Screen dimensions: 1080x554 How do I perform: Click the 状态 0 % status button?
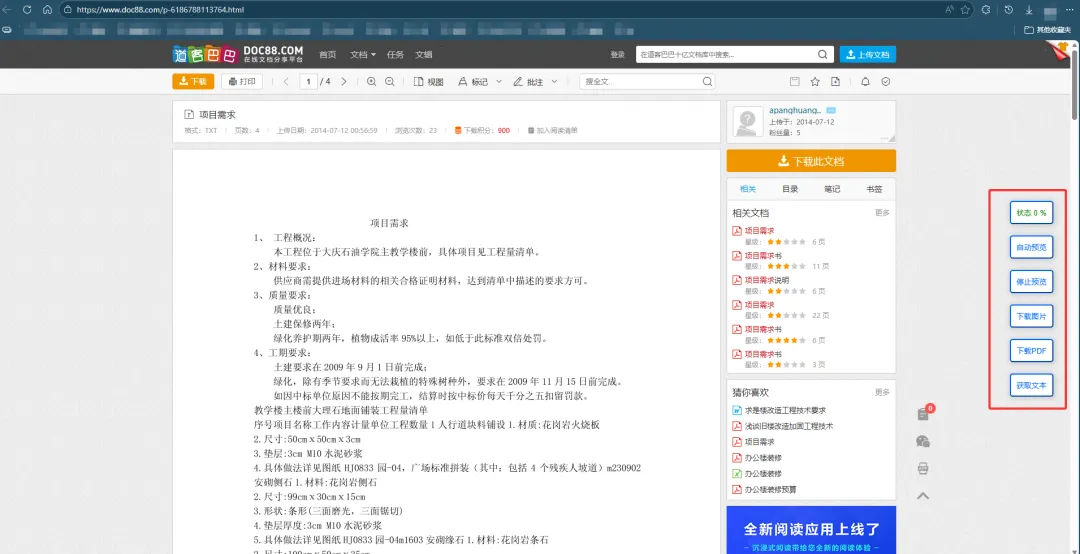1032,213
